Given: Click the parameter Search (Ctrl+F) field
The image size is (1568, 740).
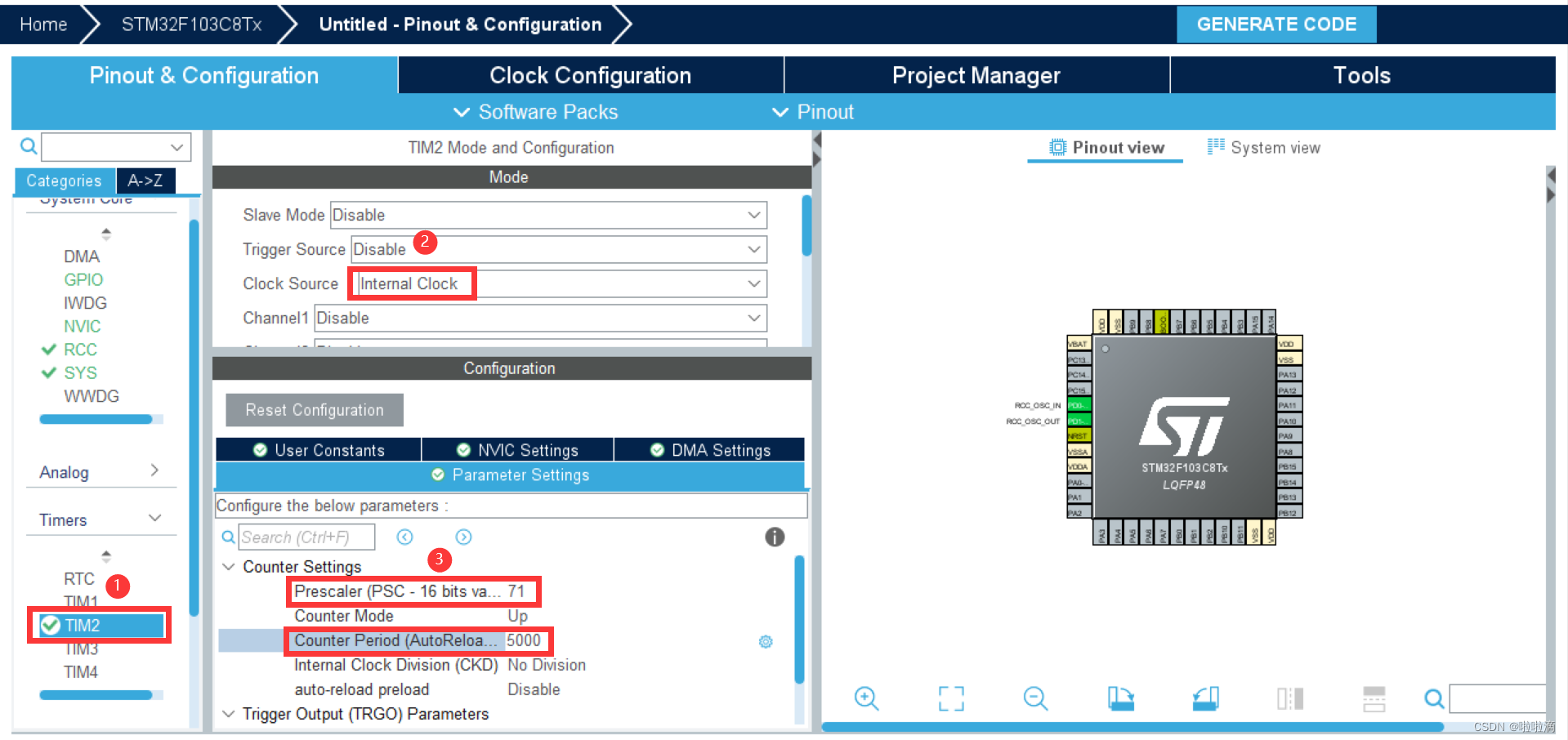Looking at the screenshot, I should (307, 537).
